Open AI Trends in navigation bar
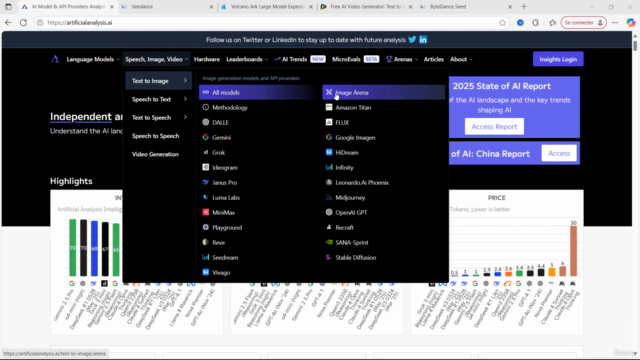640x360 pixels. [x=300, y=59]
